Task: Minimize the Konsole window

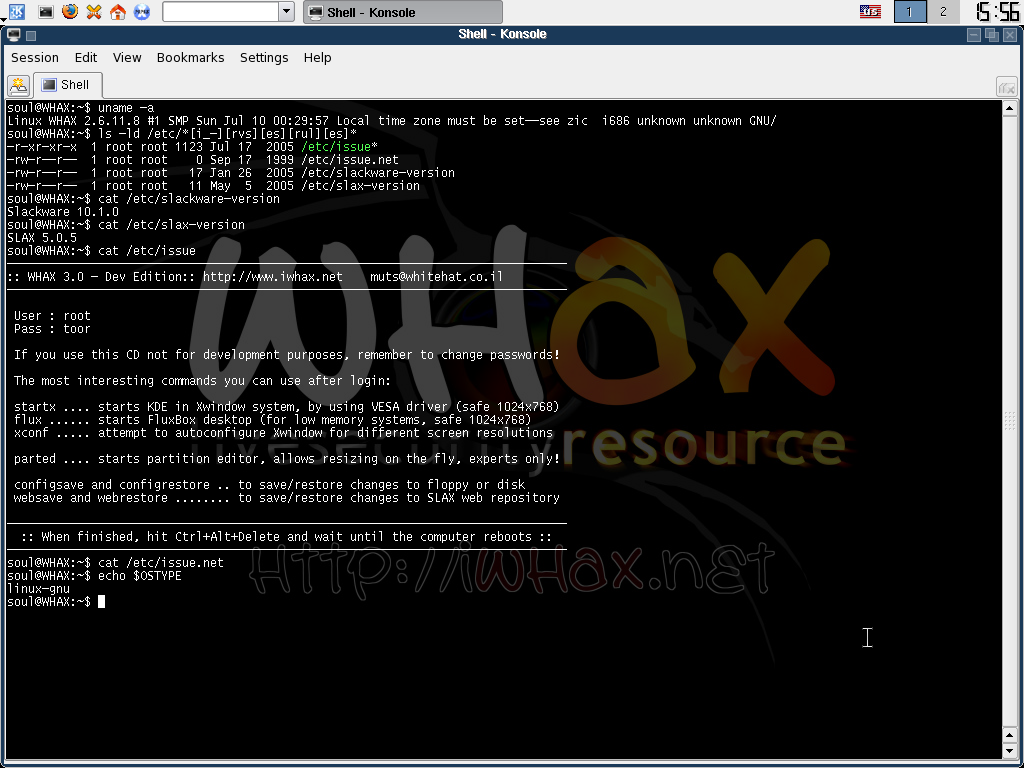Action: click(974, 35)
